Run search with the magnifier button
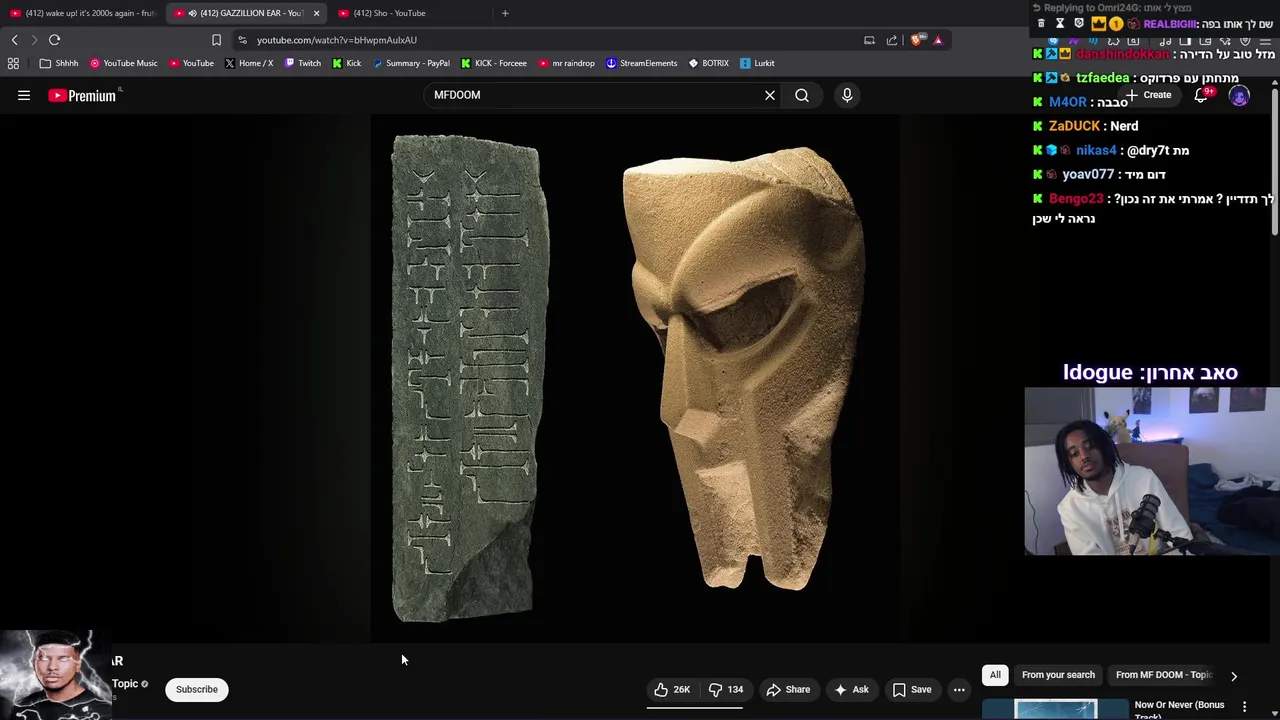The width and height of the screenshot is (1280, 720). tap(802, 95)
